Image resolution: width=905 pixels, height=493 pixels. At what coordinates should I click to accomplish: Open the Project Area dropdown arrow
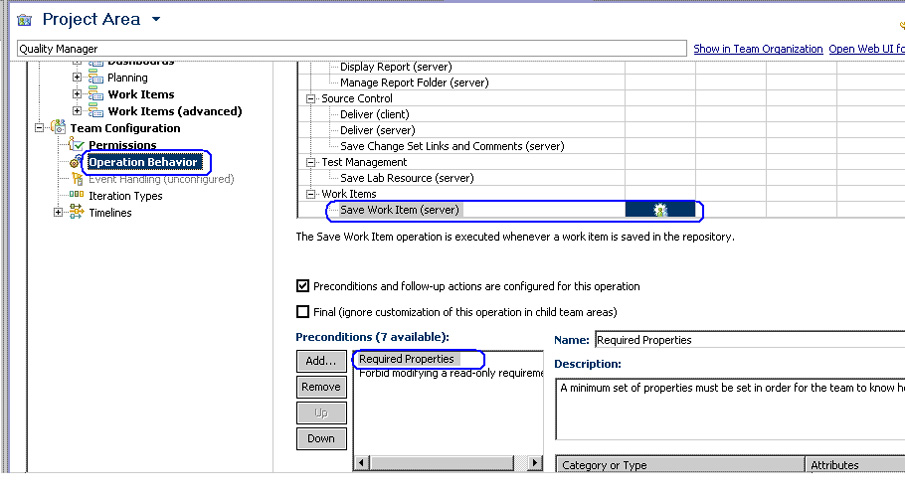click(155, 20)
